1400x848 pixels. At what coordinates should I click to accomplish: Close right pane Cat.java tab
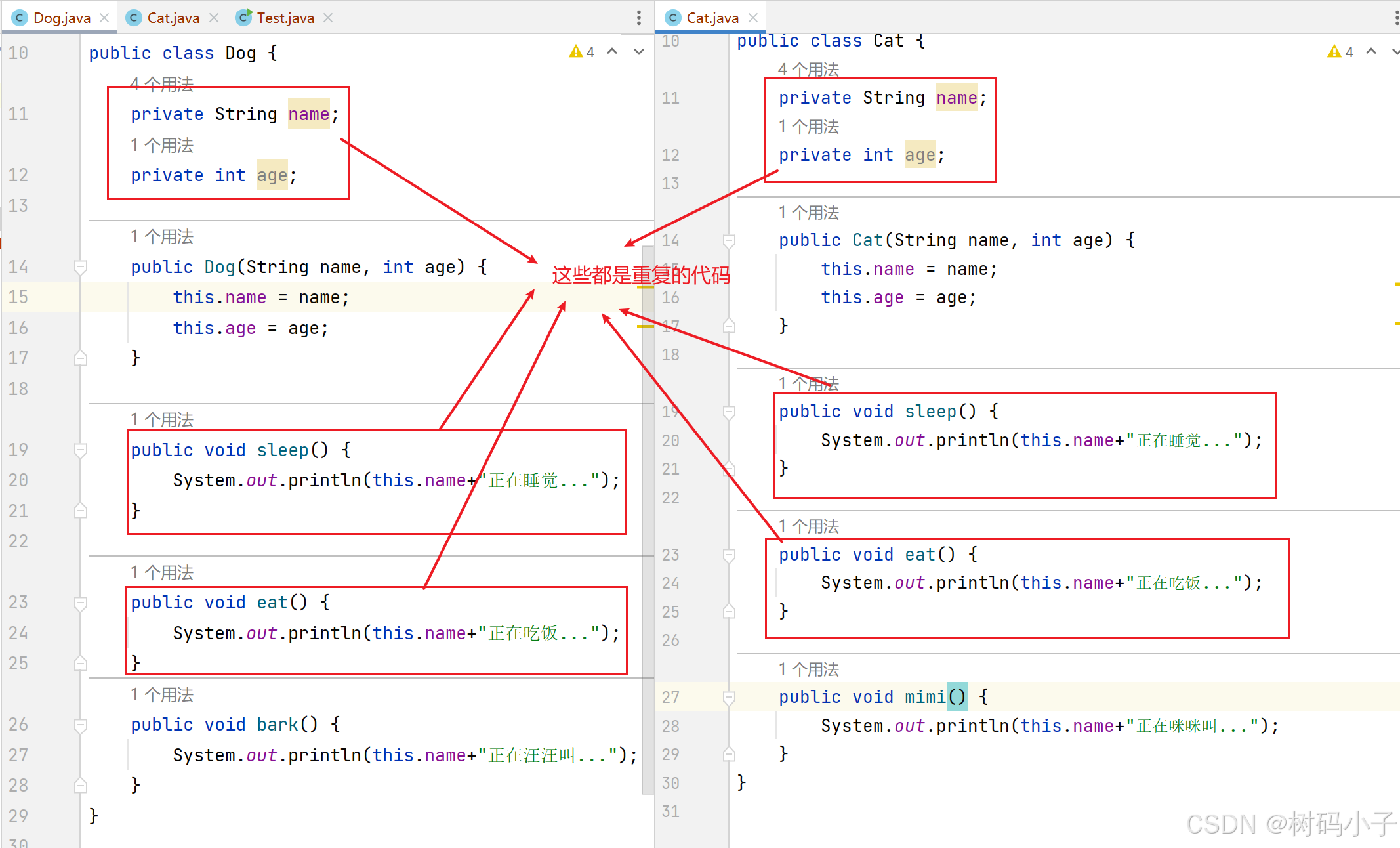coord(753,18)
